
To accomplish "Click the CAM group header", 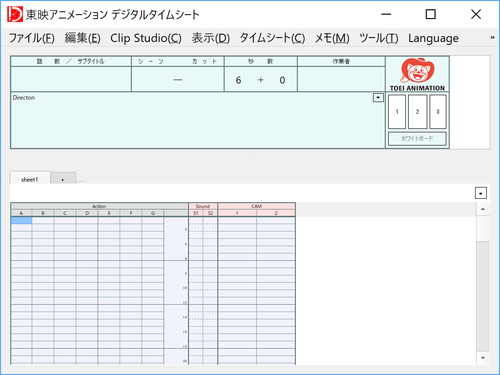I will [x=257, y=206].
